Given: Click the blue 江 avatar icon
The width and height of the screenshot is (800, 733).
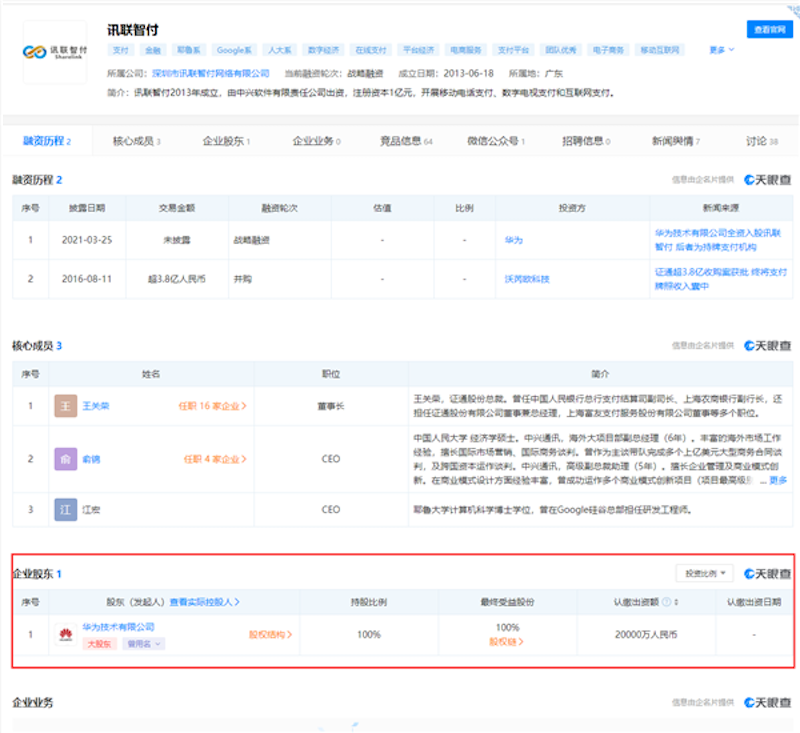Looking at the screenshot, I should [x=65, y=510].
